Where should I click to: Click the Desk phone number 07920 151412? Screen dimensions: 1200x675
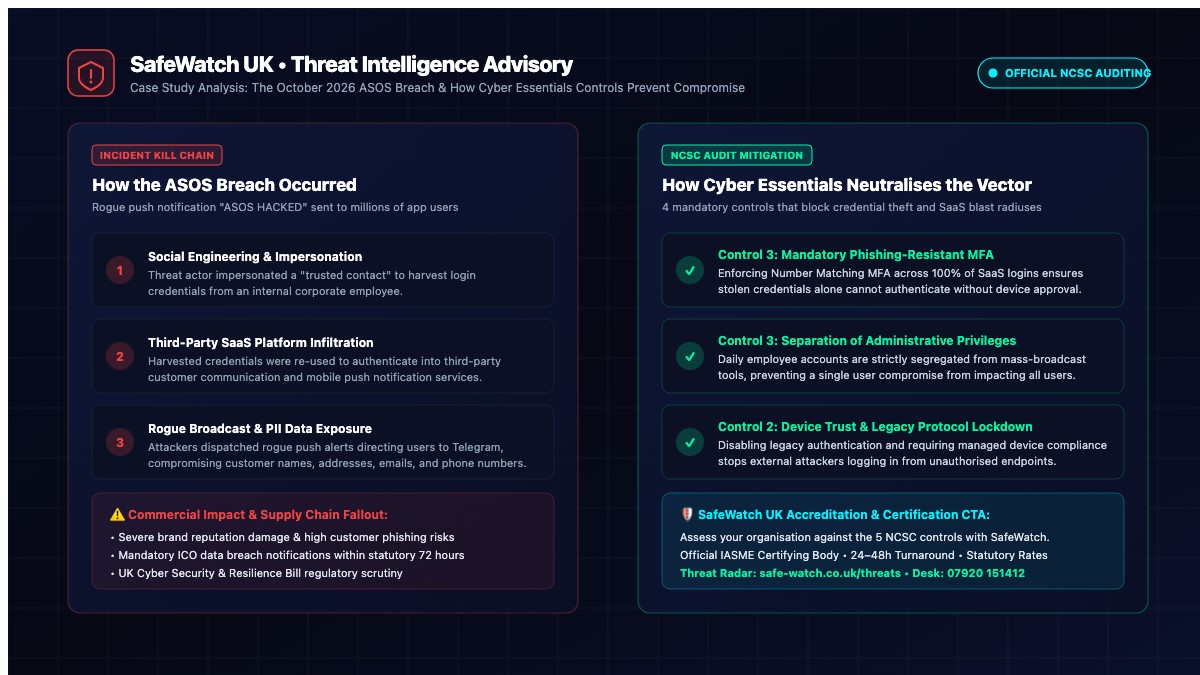pyautogui.click(x=985, y=573)
